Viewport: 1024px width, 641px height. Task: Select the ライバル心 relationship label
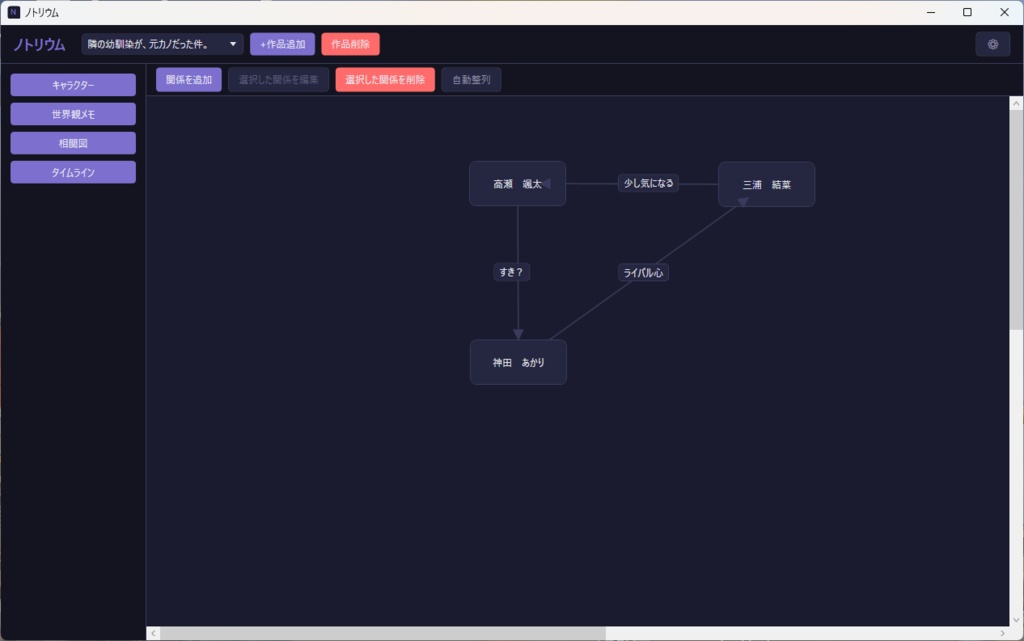click(x=643, y=273)
